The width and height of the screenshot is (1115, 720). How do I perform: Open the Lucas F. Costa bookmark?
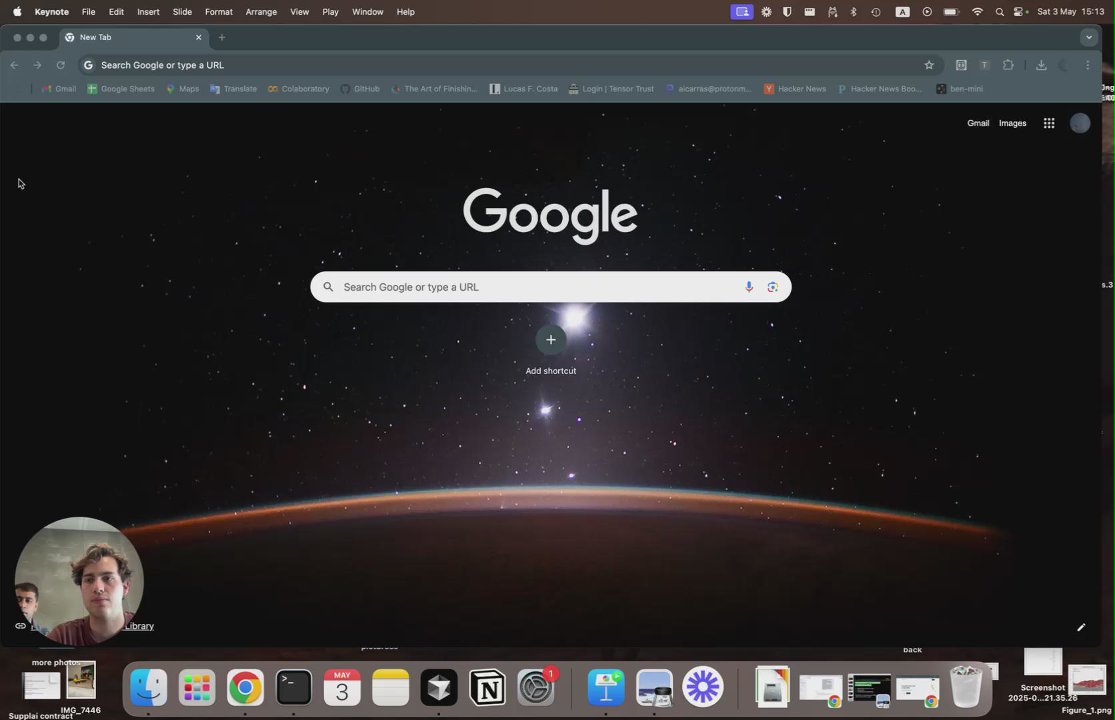tap(523, 89)
